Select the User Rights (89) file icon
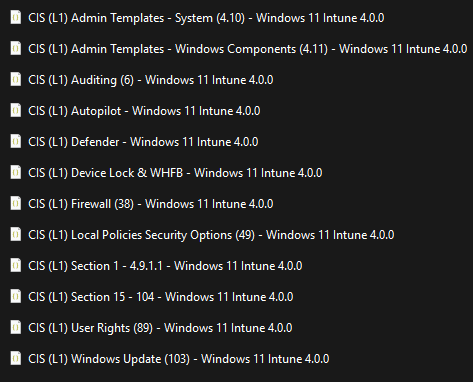Screen dimensions: 473x382 tap(15, 328)
